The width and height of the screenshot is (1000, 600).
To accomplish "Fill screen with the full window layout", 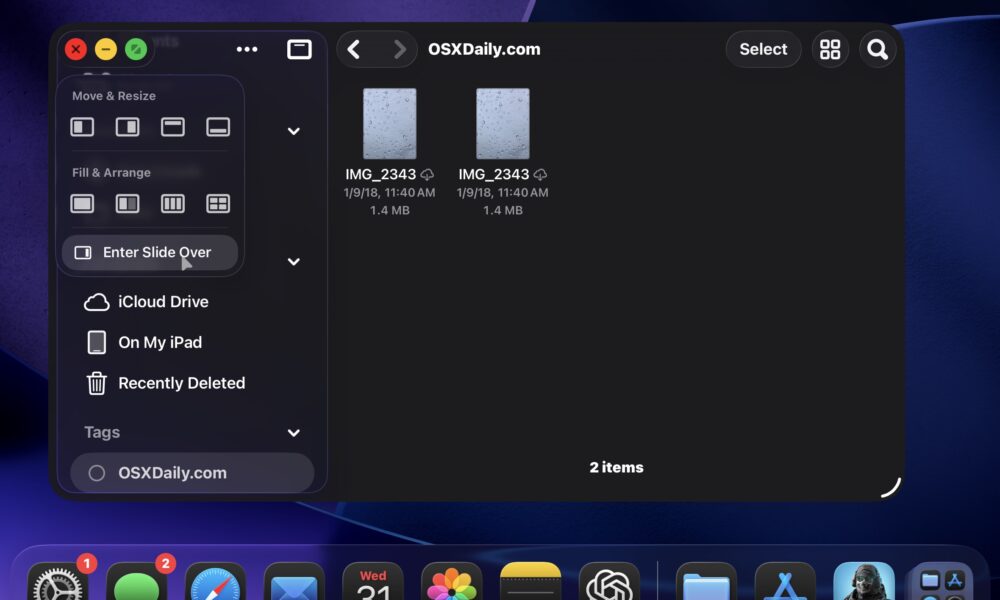I will tap(82, 204).
